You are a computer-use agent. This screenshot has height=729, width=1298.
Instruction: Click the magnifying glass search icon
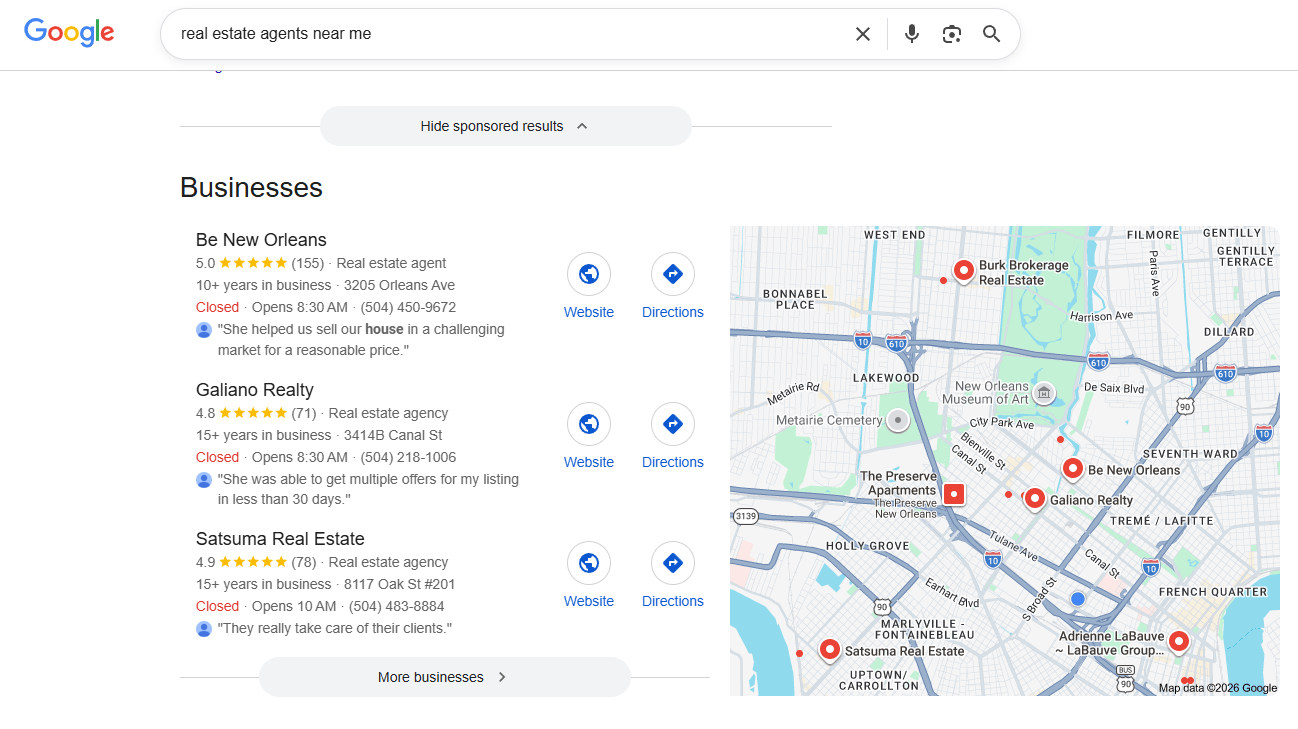pyautogui.click(x=991, y=34)
